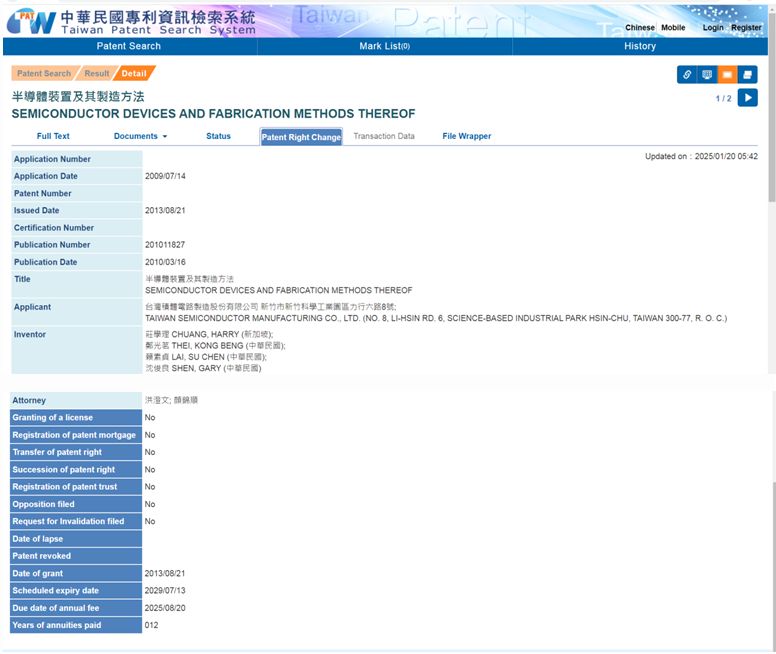
Task: Open the File Wrapper tab
Action: 467,136
